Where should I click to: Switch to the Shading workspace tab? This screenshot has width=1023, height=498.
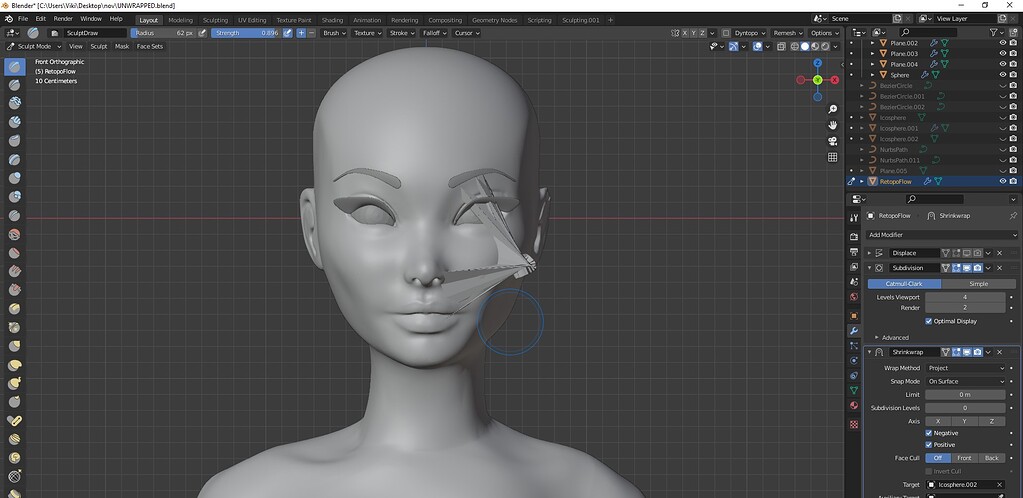(332, 20)
